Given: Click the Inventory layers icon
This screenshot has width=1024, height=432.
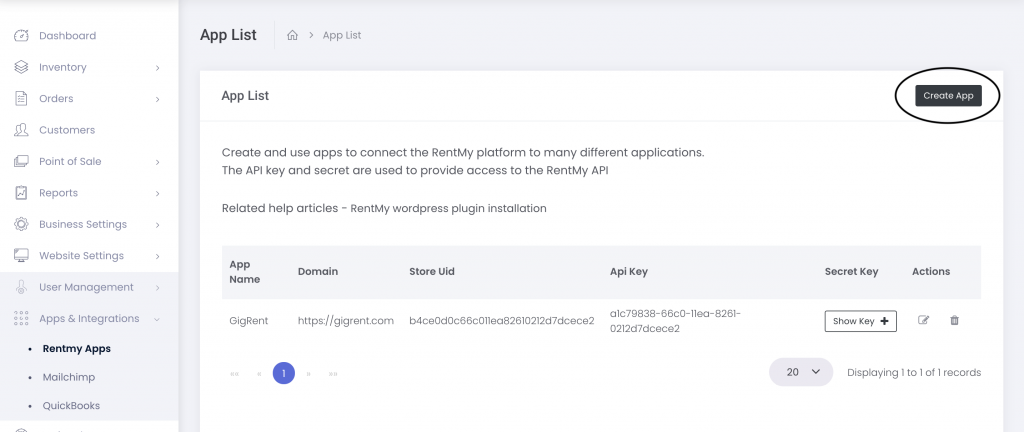Looking at the screenshot, I should [x=22, y=67].
